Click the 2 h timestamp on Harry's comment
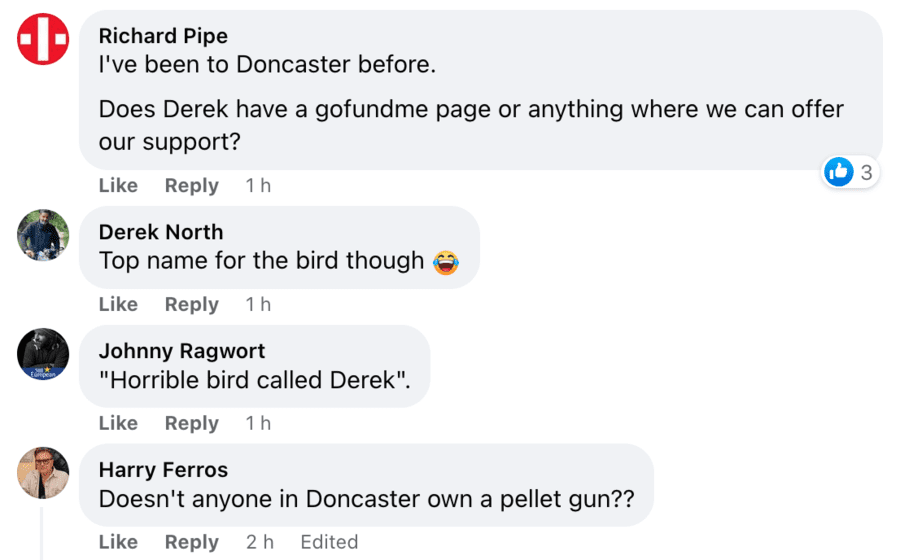 tap(259, 542)
